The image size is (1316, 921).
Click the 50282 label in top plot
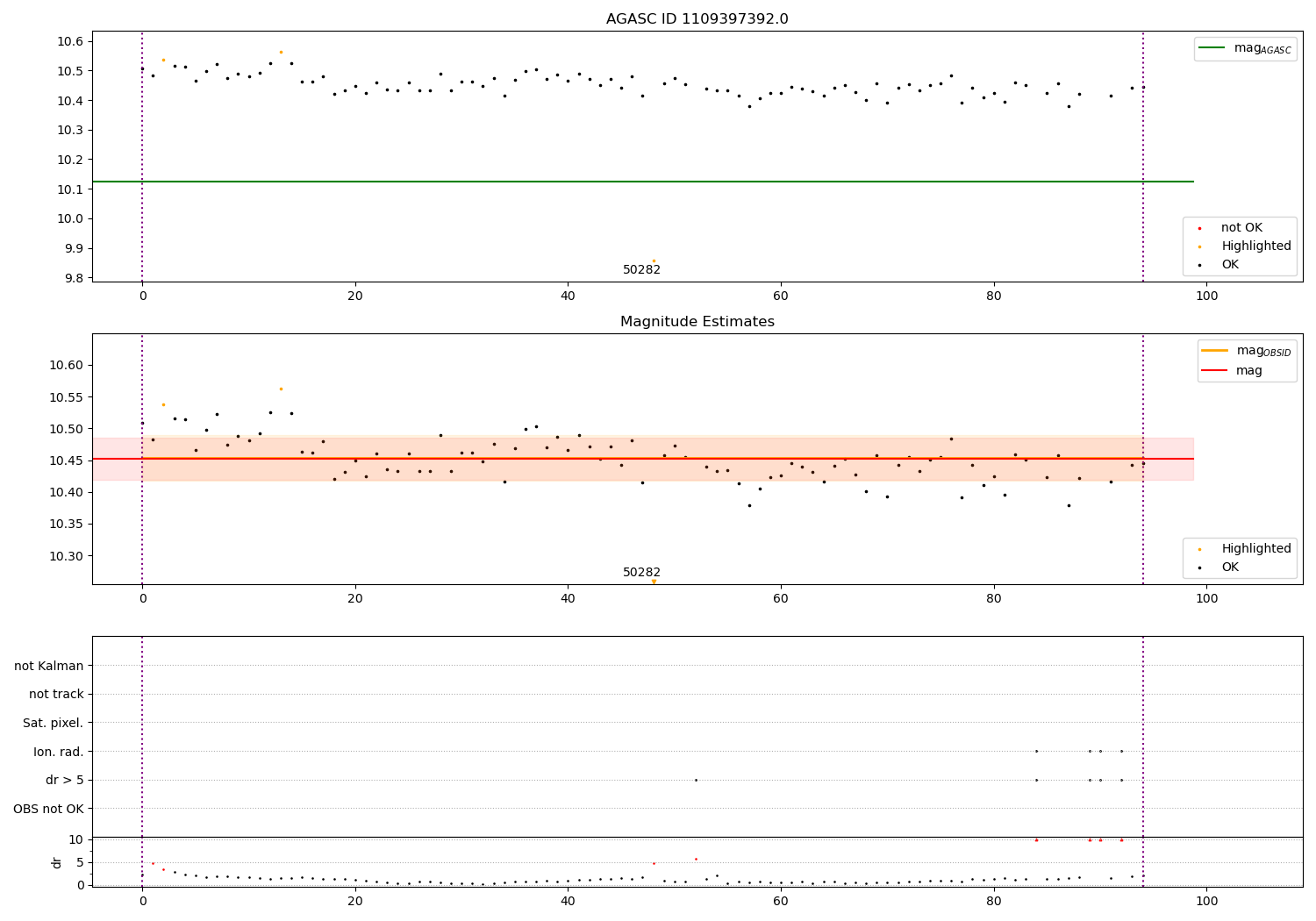click(641, 270)
